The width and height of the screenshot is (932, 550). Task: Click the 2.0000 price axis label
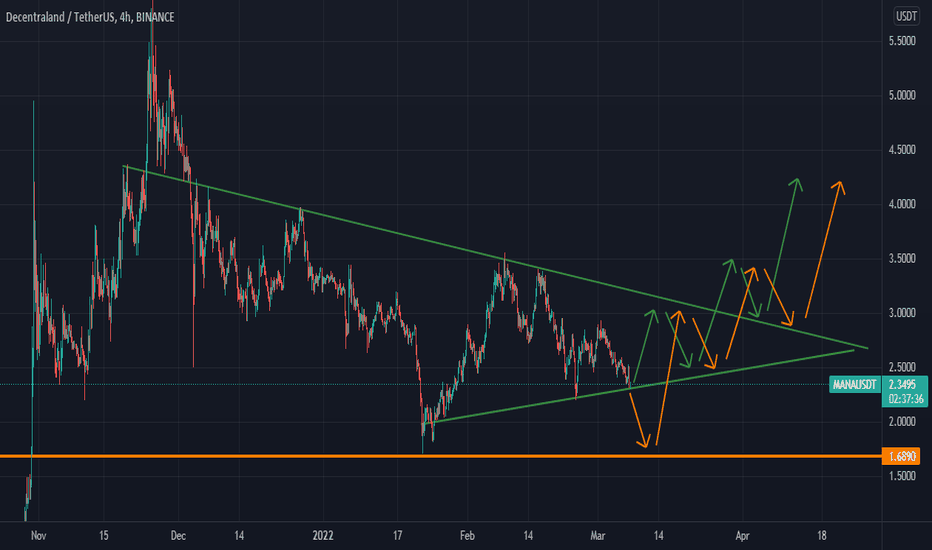click(x=902, y=422)
